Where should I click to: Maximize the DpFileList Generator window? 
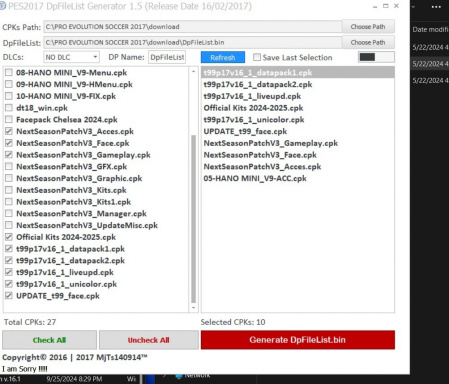point(386,6)
